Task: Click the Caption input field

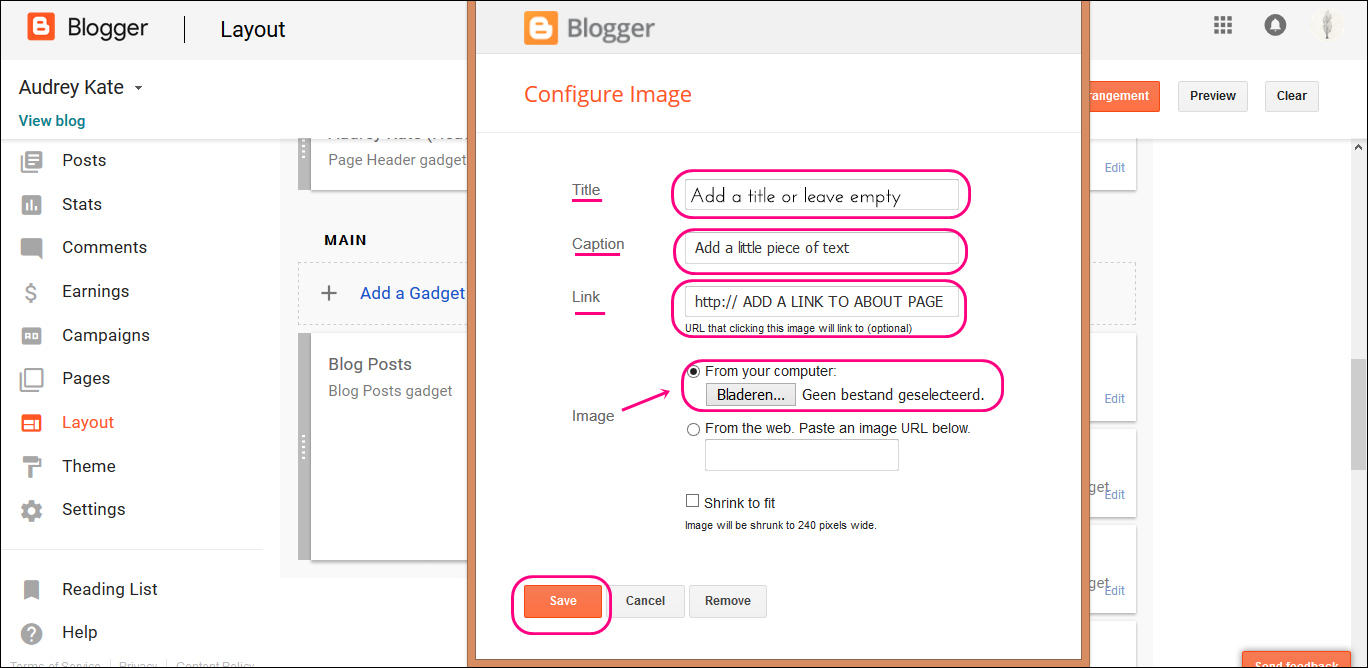Action: 822,248
